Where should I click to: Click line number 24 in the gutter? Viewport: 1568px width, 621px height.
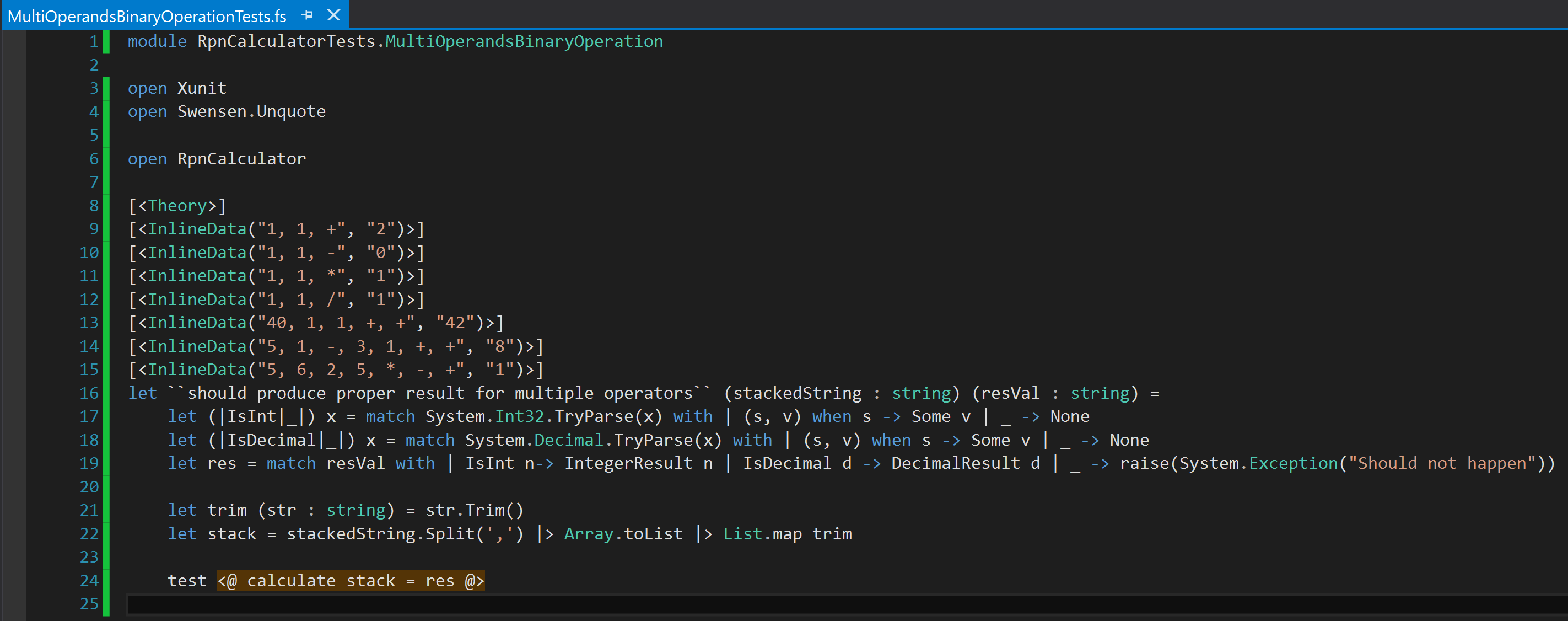[89, 581]
